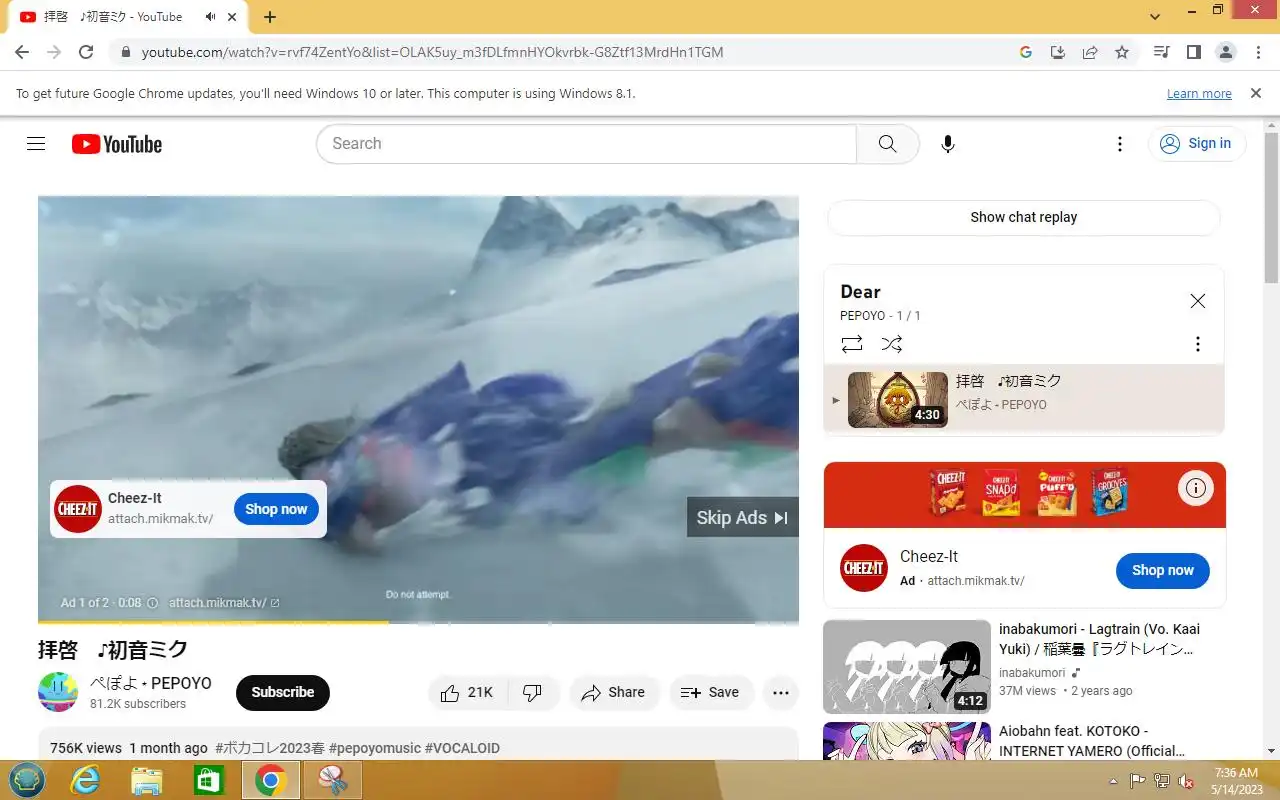The height and width of the screenshot is (800, 1280).
Task: Bookmark this tab with star icon
Action: [x=1122, y=52]
